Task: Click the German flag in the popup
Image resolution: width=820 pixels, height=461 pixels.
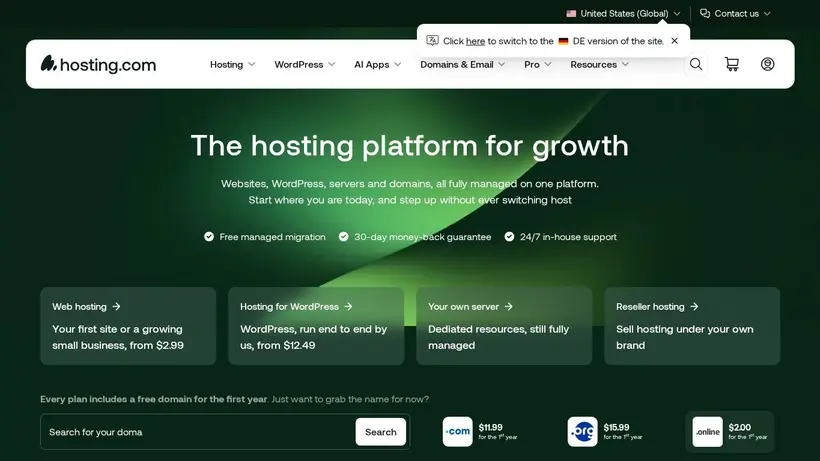Action: (x=563, y=41)
